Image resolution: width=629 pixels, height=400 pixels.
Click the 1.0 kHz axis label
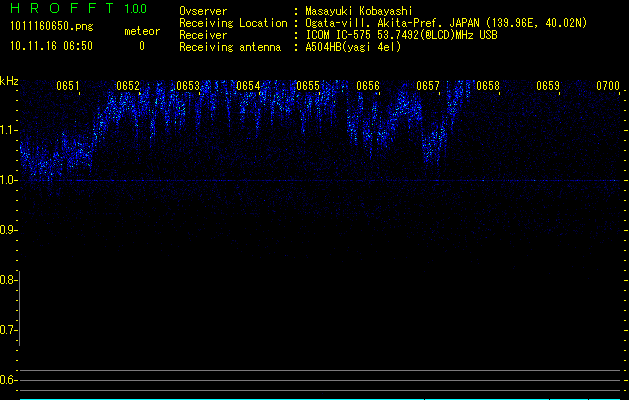(9, 180)
